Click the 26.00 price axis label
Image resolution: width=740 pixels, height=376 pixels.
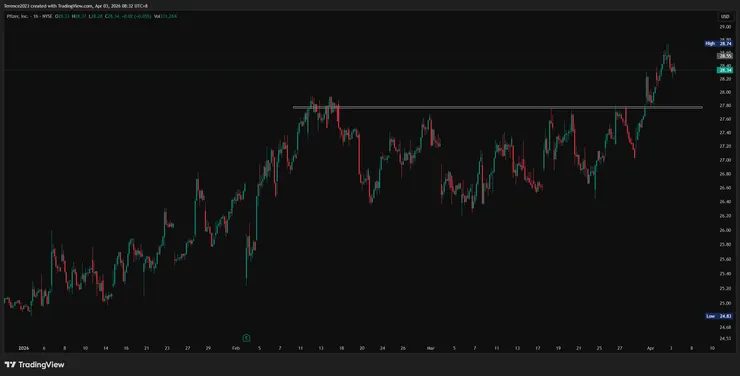tap(725, 230)
